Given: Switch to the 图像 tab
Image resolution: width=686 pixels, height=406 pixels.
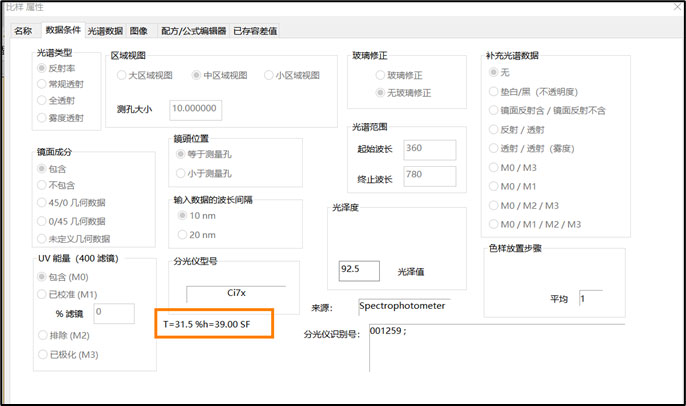Looking at the screenshot, I should tap(139, 31).
